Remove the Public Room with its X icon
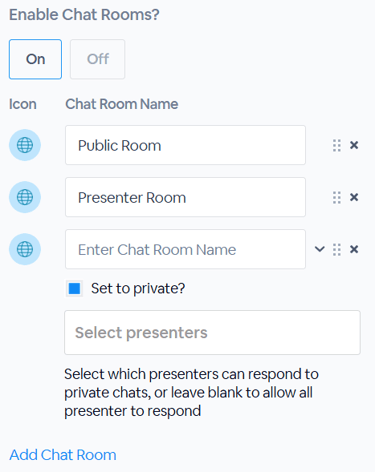This screenshot has width=375, height=472. [354, 145]
